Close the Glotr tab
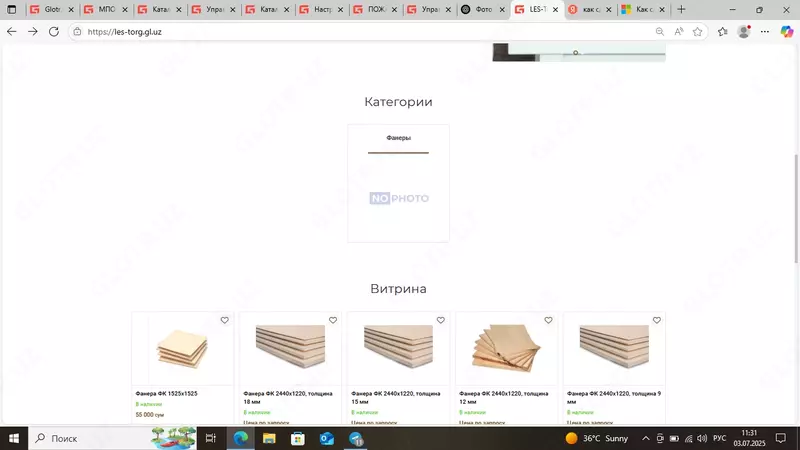 click(71, 9)
